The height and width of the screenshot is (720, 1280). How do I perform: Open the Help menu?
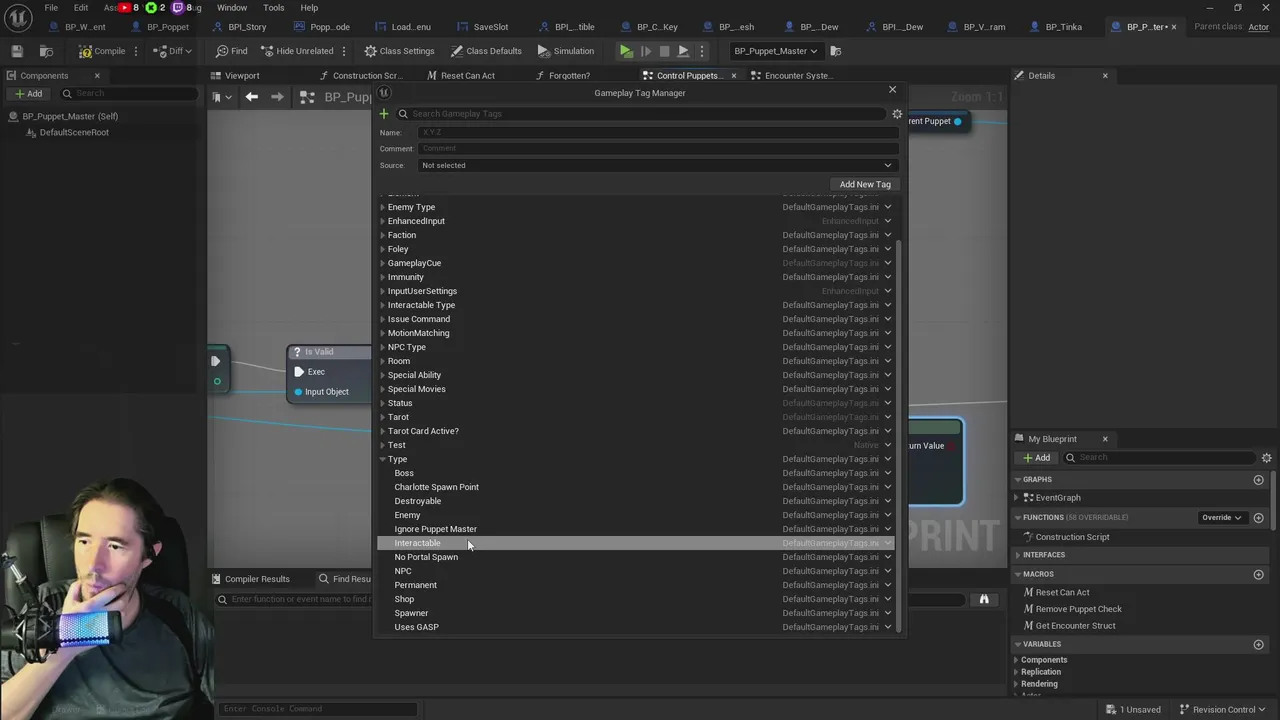click(309, 8)
